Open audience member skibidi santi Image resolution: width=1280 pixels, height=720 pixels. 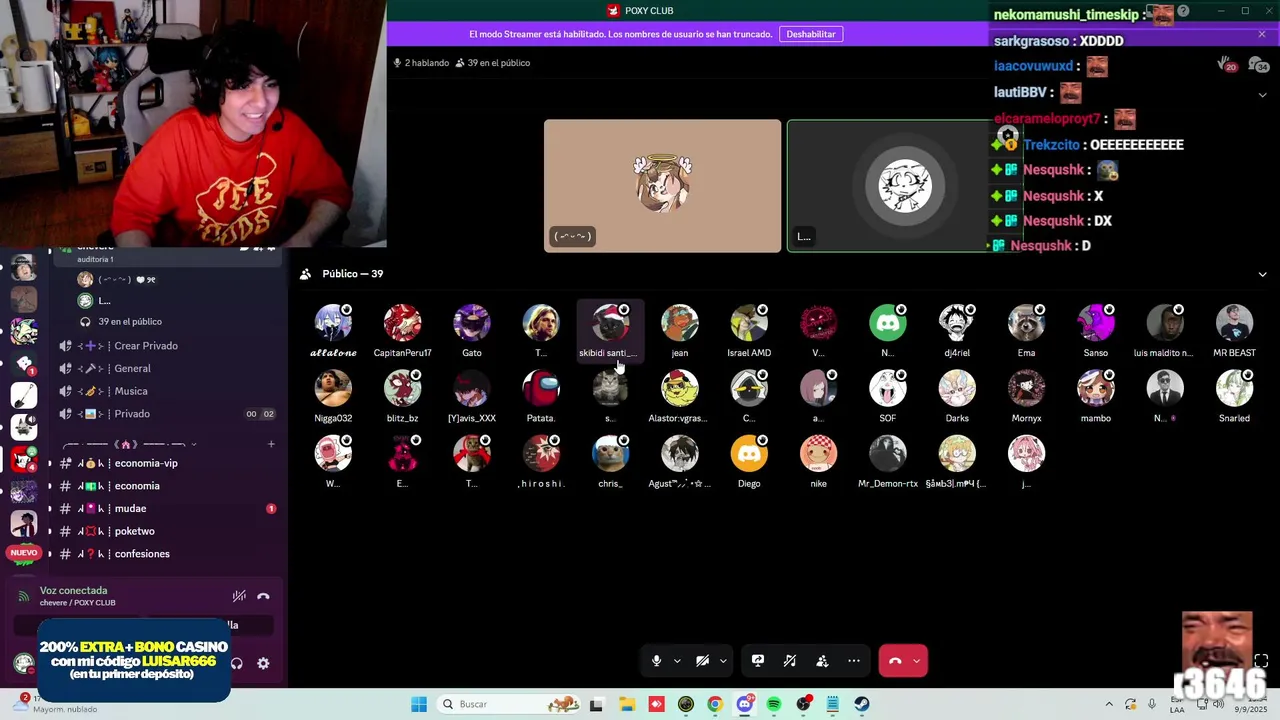[x=610, y=332]
